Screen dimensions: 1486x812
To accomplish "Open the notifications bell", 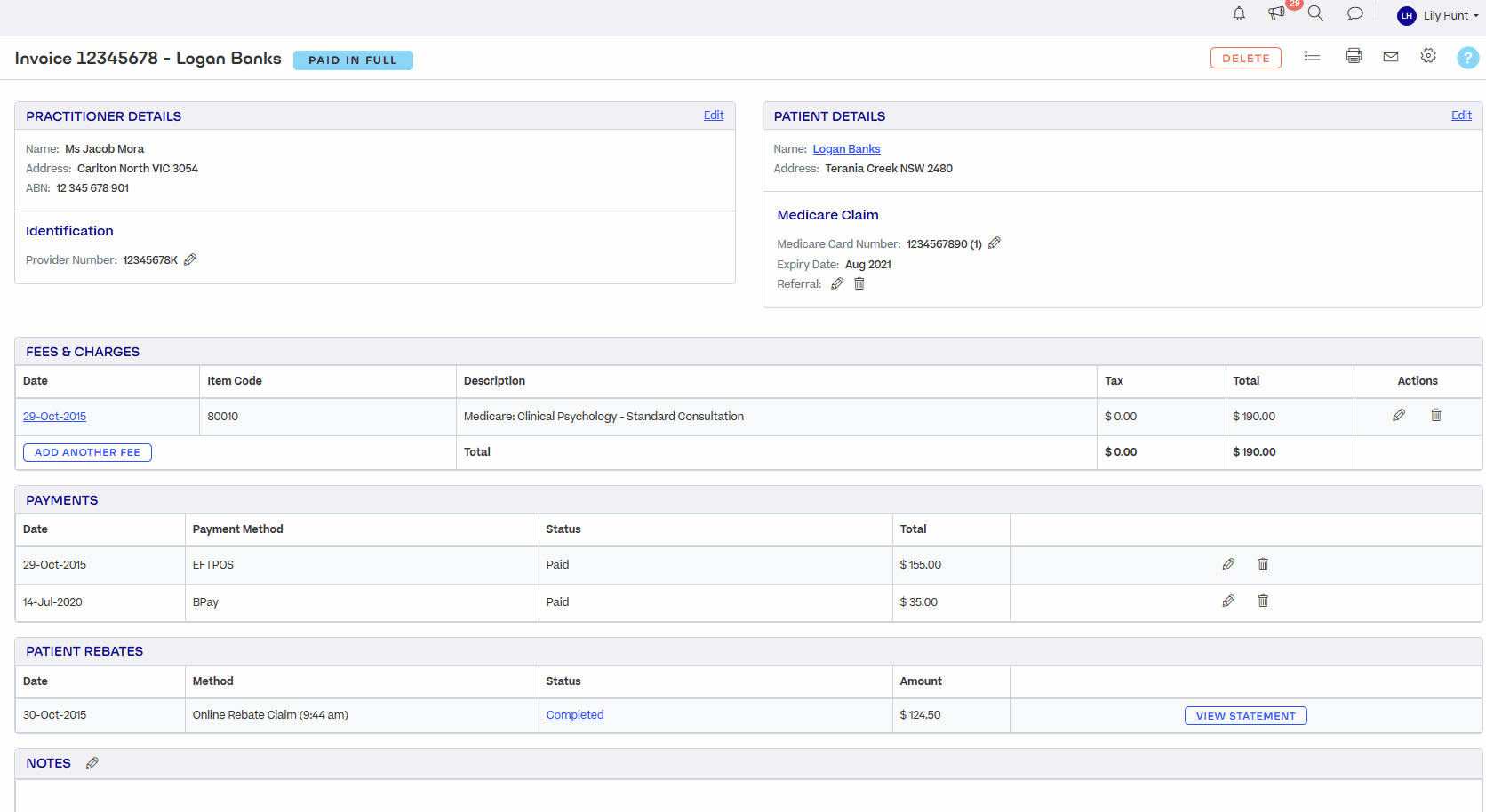I will click(x=1239, y=14).
